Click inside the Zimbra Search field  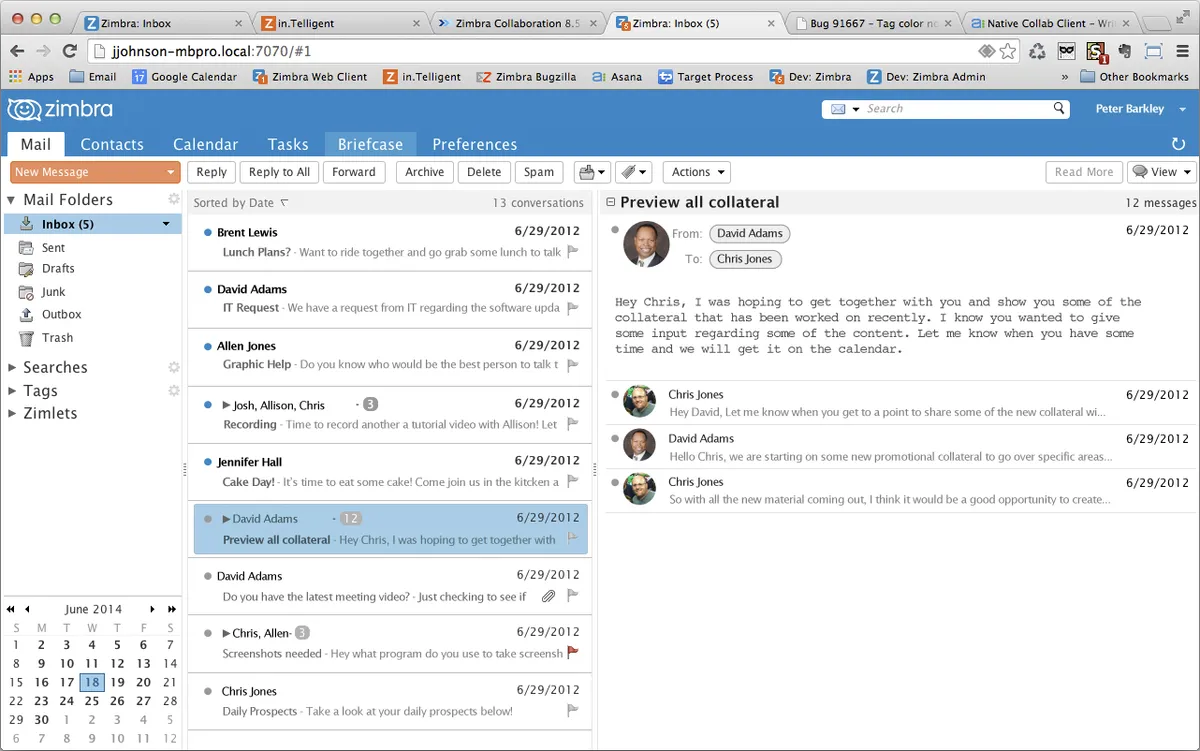(x=957, y=108)
